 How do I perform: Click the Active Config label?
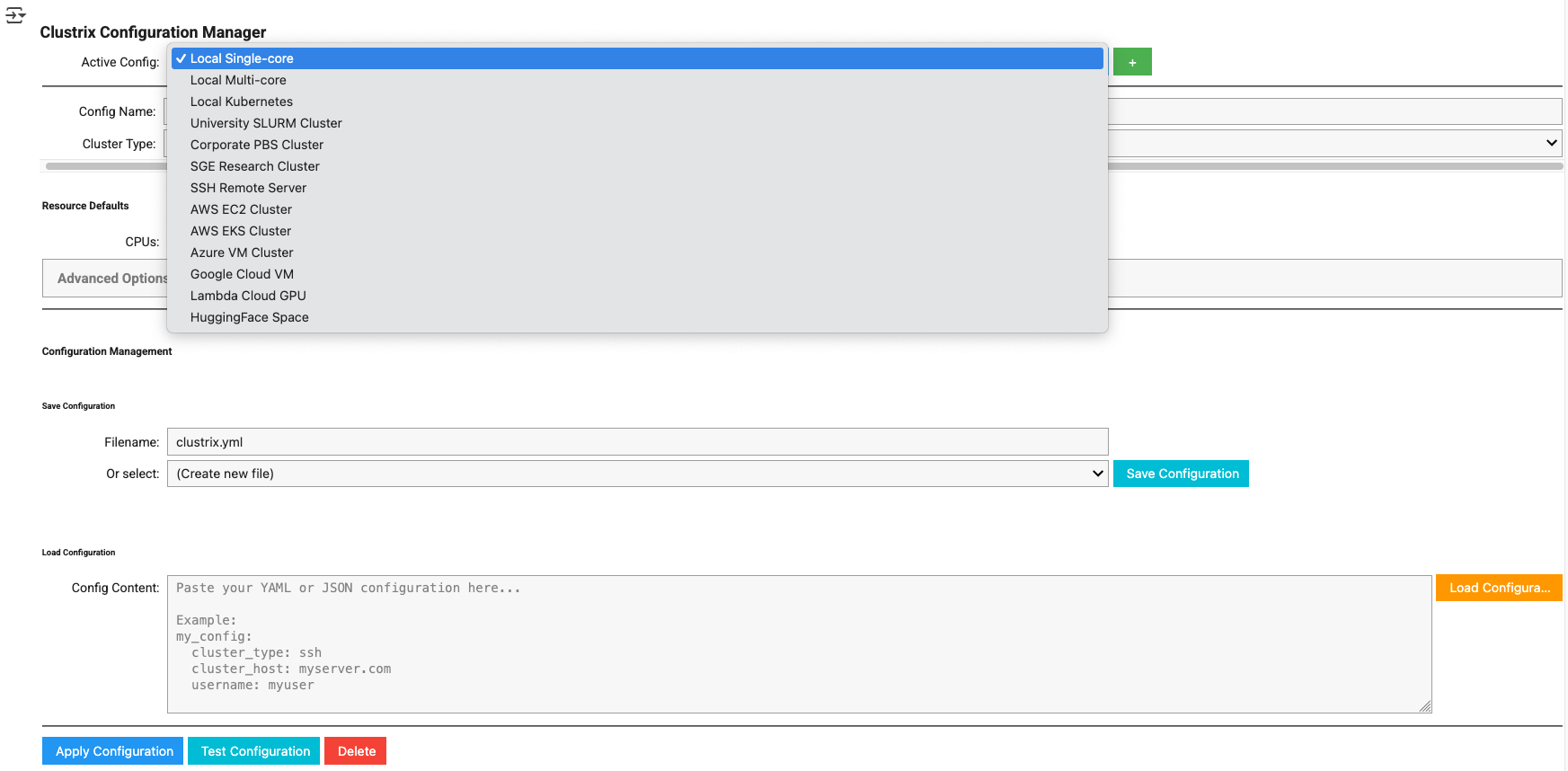[x=120, y=62]
